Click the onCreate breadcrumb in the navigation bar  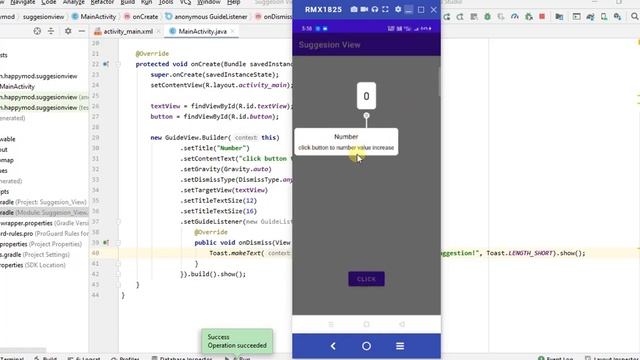[x=141, y=17]
